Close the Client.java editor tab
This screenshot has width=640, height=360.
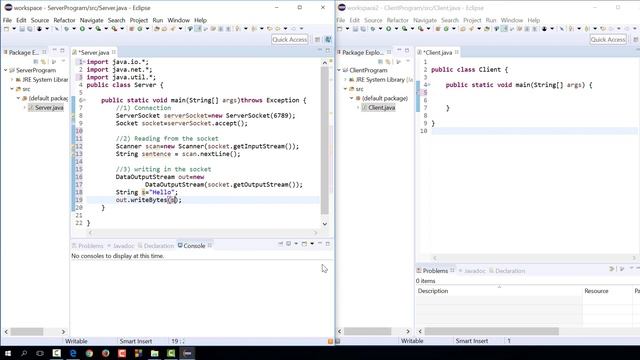(x=457, y=52)
